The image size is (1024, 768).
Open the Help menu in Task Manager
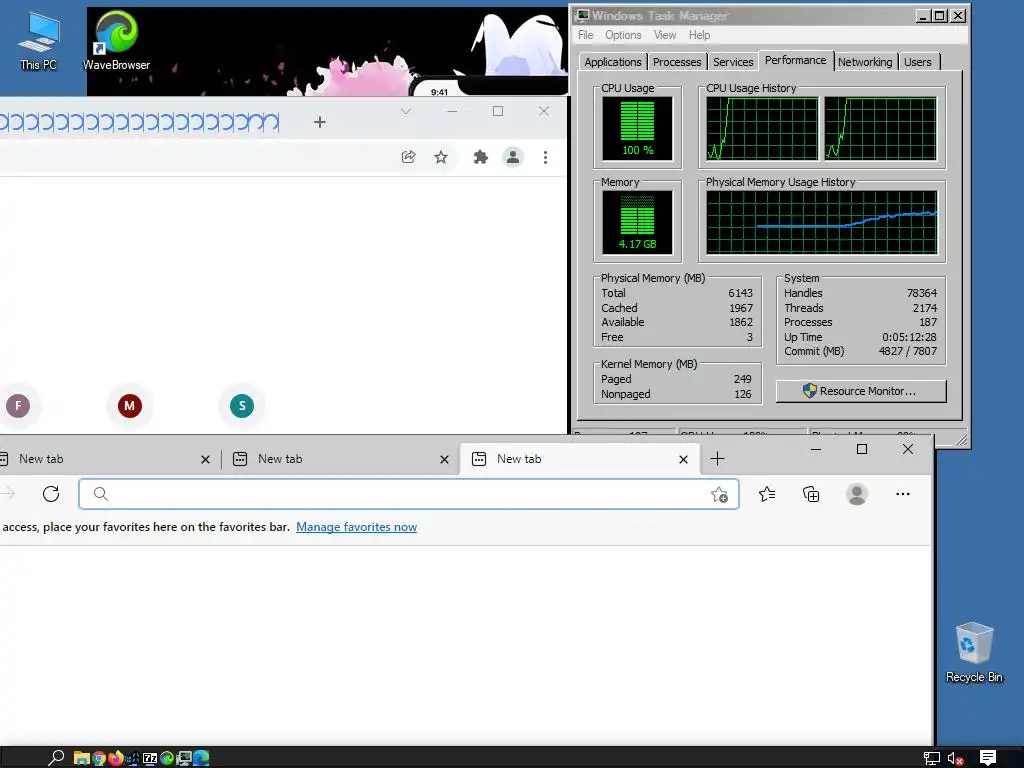tap(699, 35)
